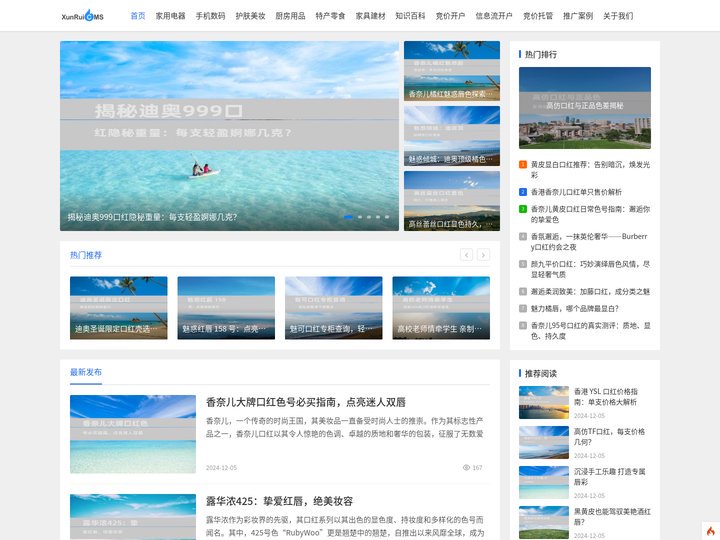This screenshot has height=540, width=720.
Task: Go to 推广案例 page
Action: (578, 16)
